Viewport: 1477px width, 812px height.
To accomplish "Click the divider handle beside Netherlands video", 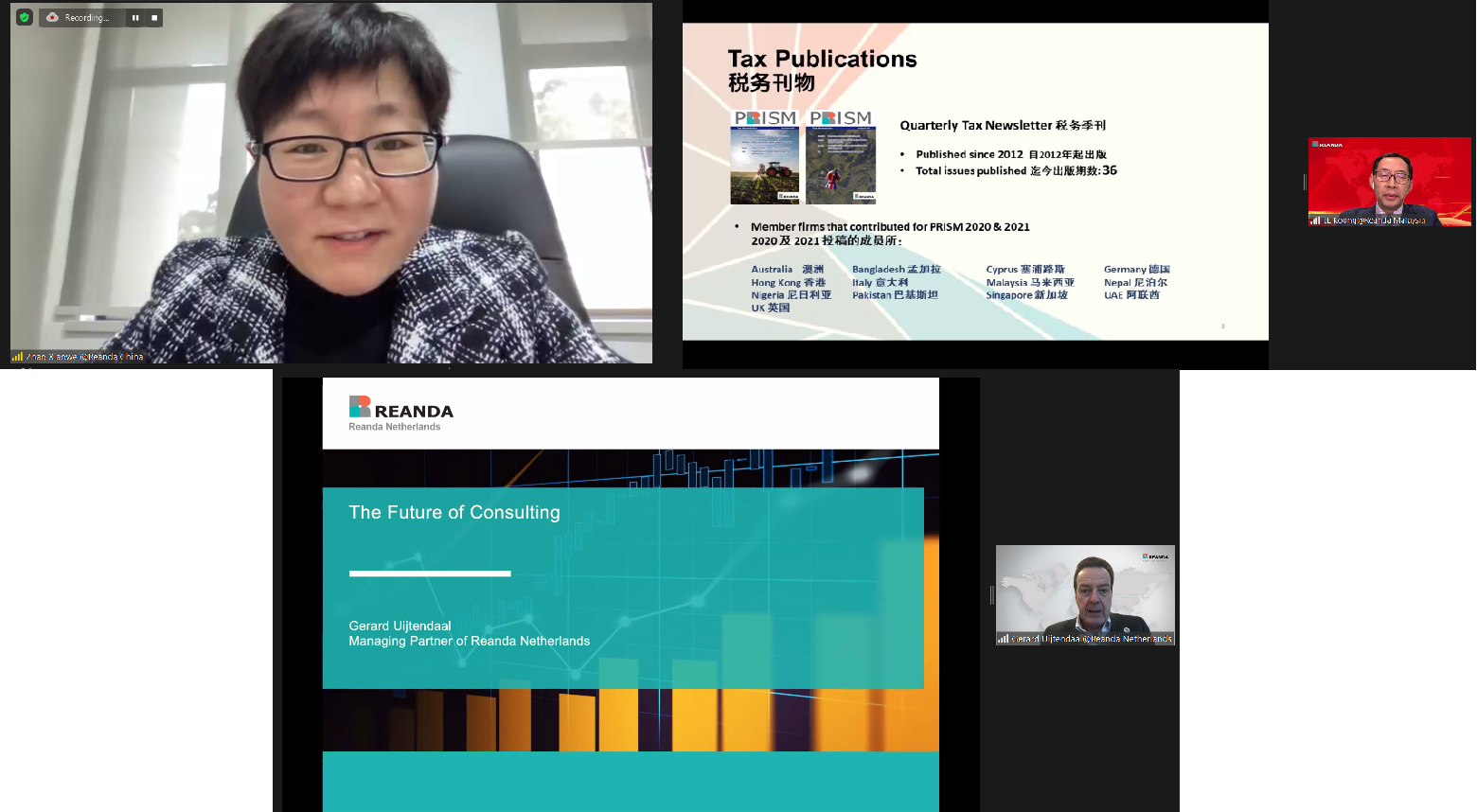I will (991, 594).
